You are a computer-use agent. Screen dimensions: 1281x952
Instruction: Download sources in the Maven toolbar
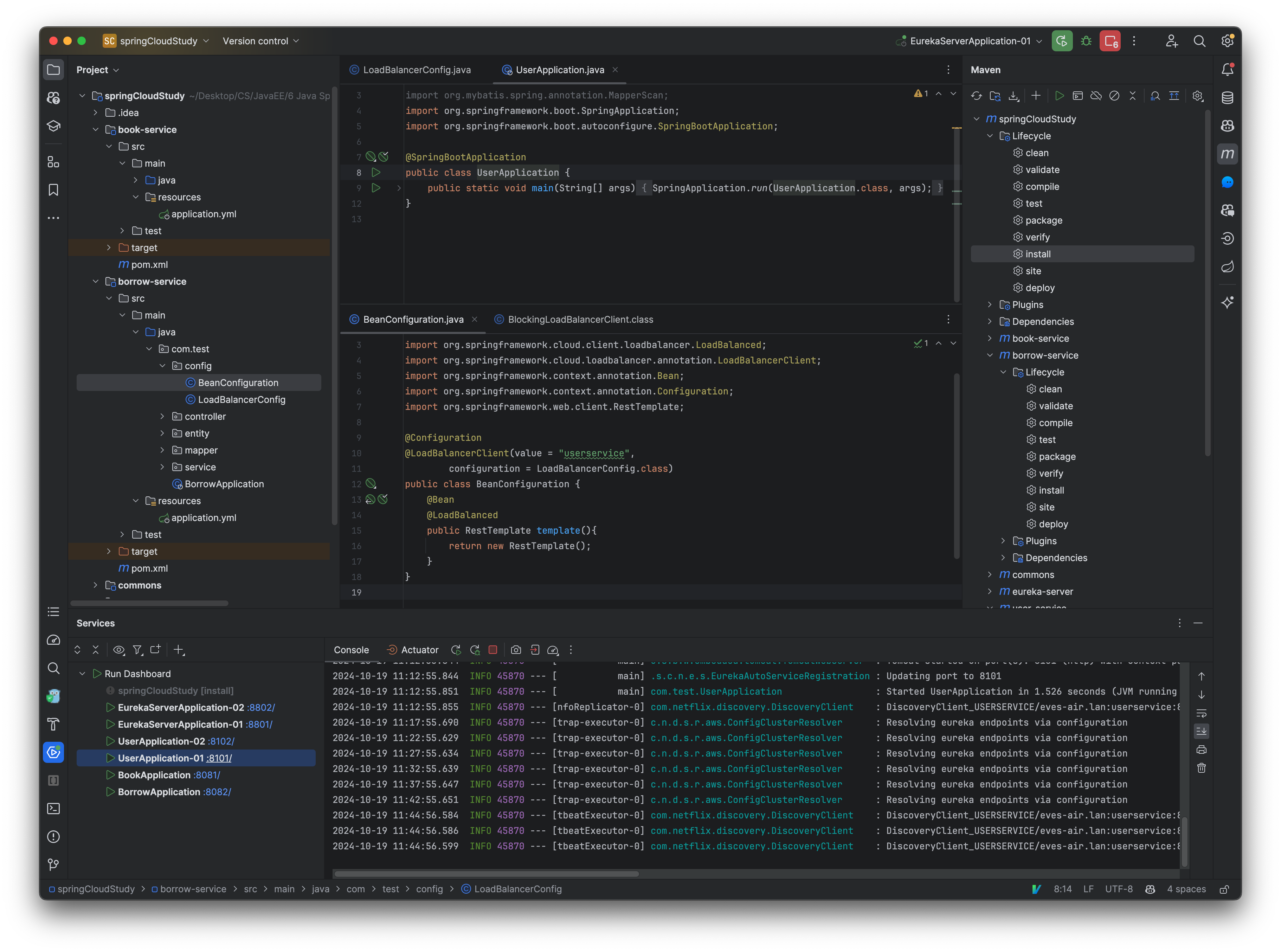pyautogui.click(x=1014, y=96)
